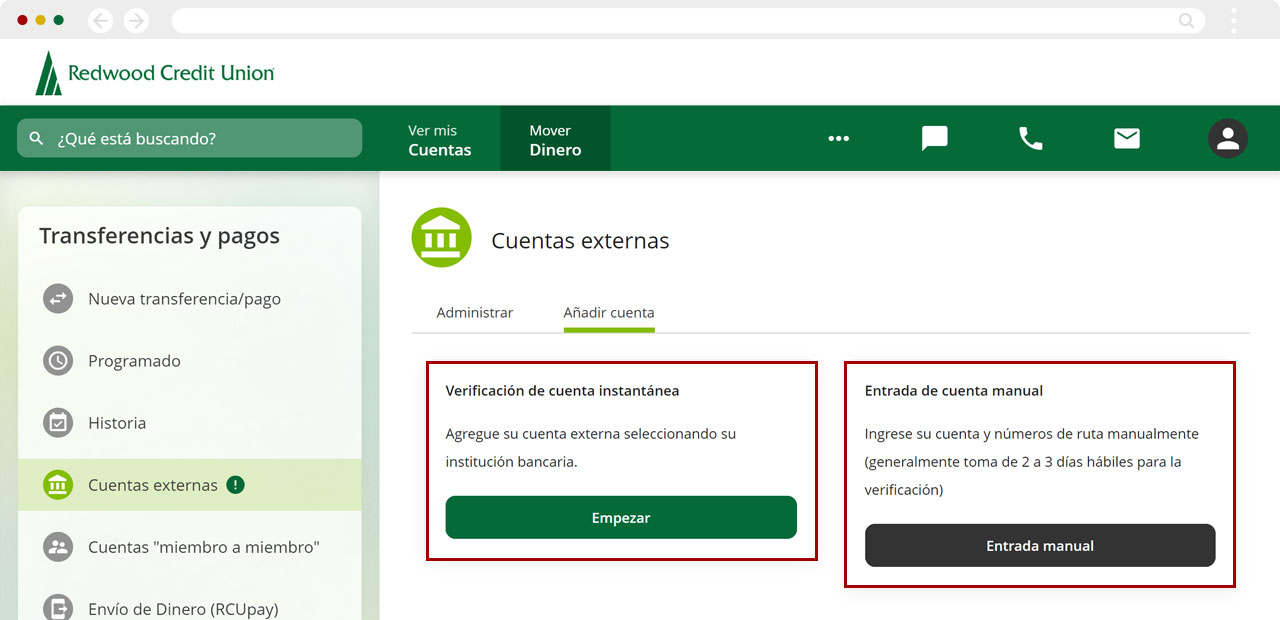Click the ¿Qué está buscando? search field
The image size is (1280, 620).
pyautogui.click(x=190, y=138)
